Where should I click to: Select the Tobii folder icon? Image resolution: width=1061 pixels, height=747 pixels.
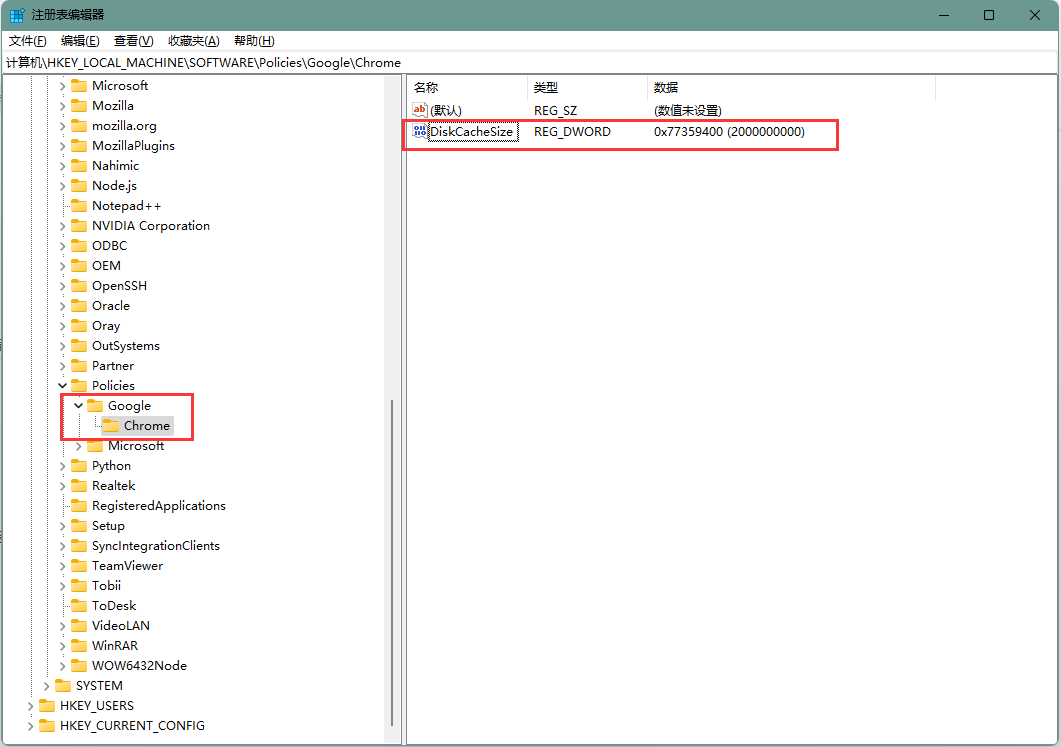(79, 585)
